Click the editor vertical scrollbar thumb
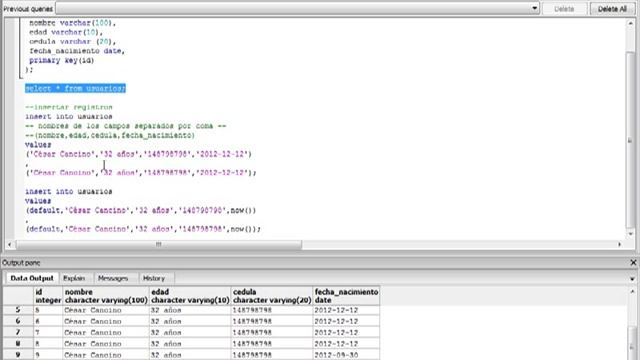 click(x=630, y=141)
